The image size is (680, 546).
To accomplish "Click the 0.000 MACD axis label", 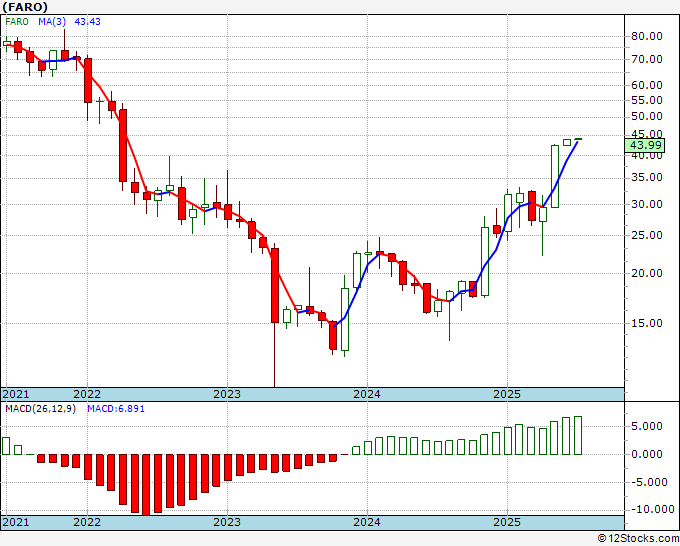I will tap(647, 454).
